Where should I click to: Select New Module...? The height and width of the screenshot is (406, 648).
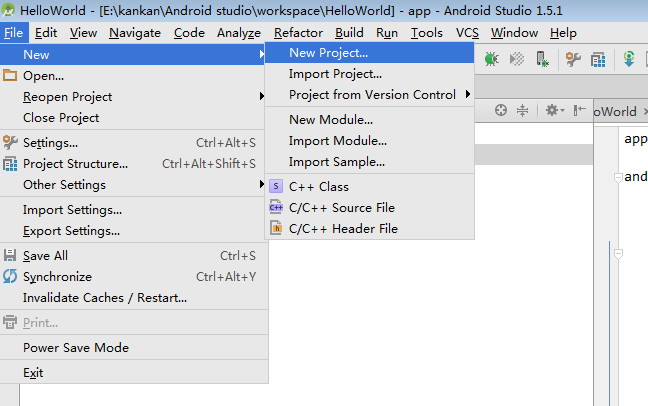tap(369, 119)
